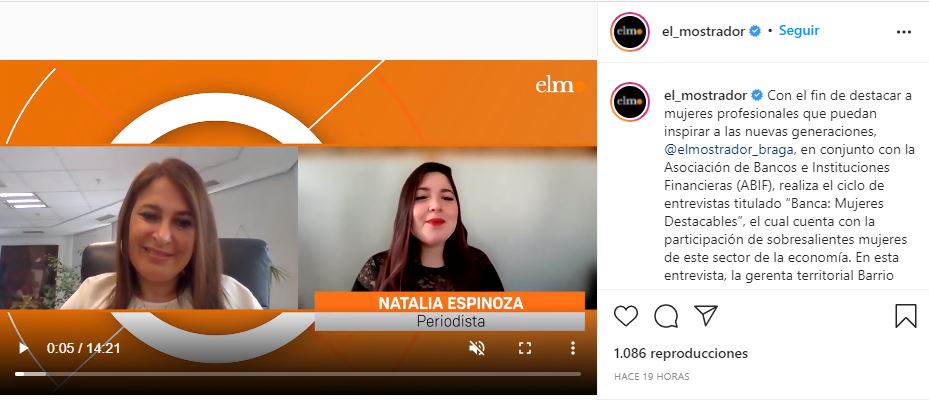Screen dimensions: 929x400
Task: Save the post with bookmark icon
Action: click(x=905, y=316)
